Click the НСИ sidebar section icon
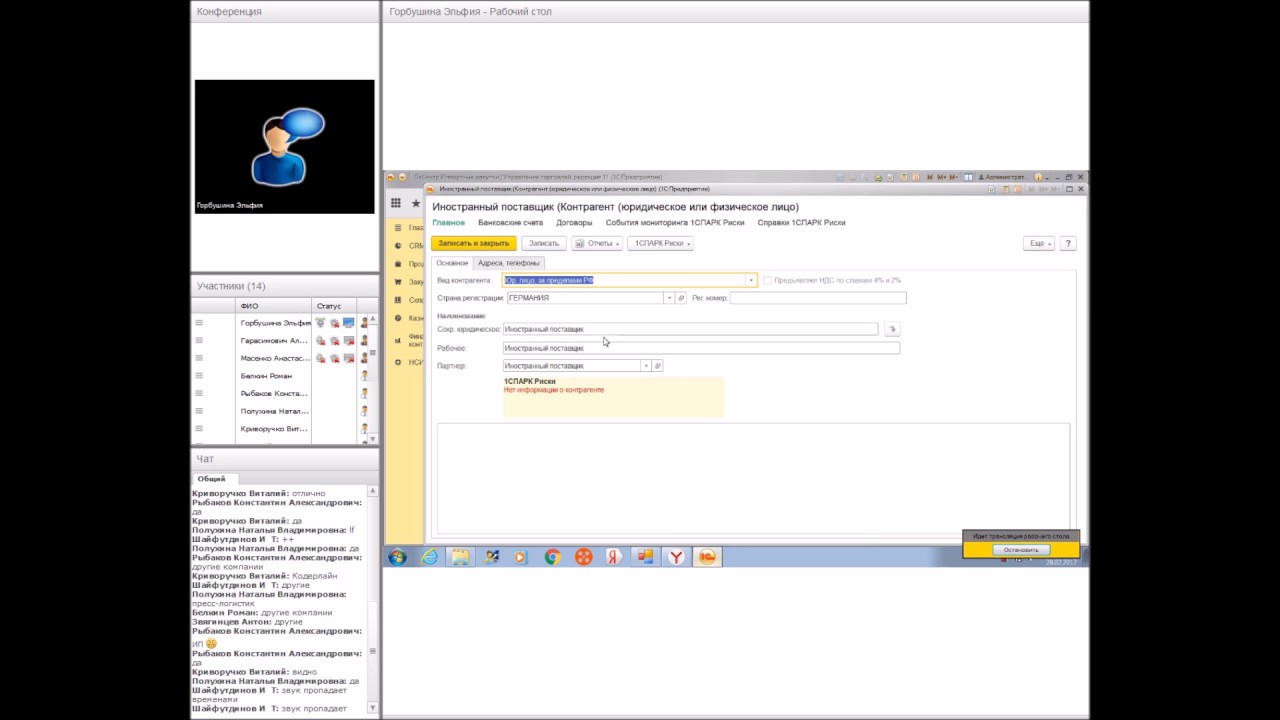This screenshot has height=720, width=1280. click(x=398, y=362)
